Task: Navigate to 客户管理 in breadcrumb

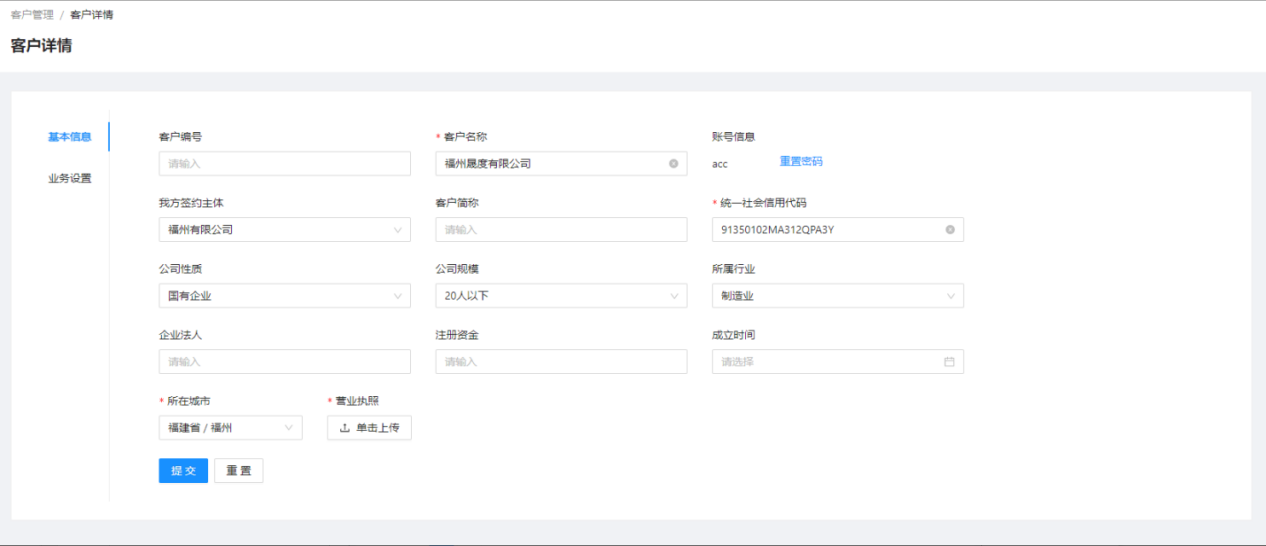Action: tap(32, 15)
